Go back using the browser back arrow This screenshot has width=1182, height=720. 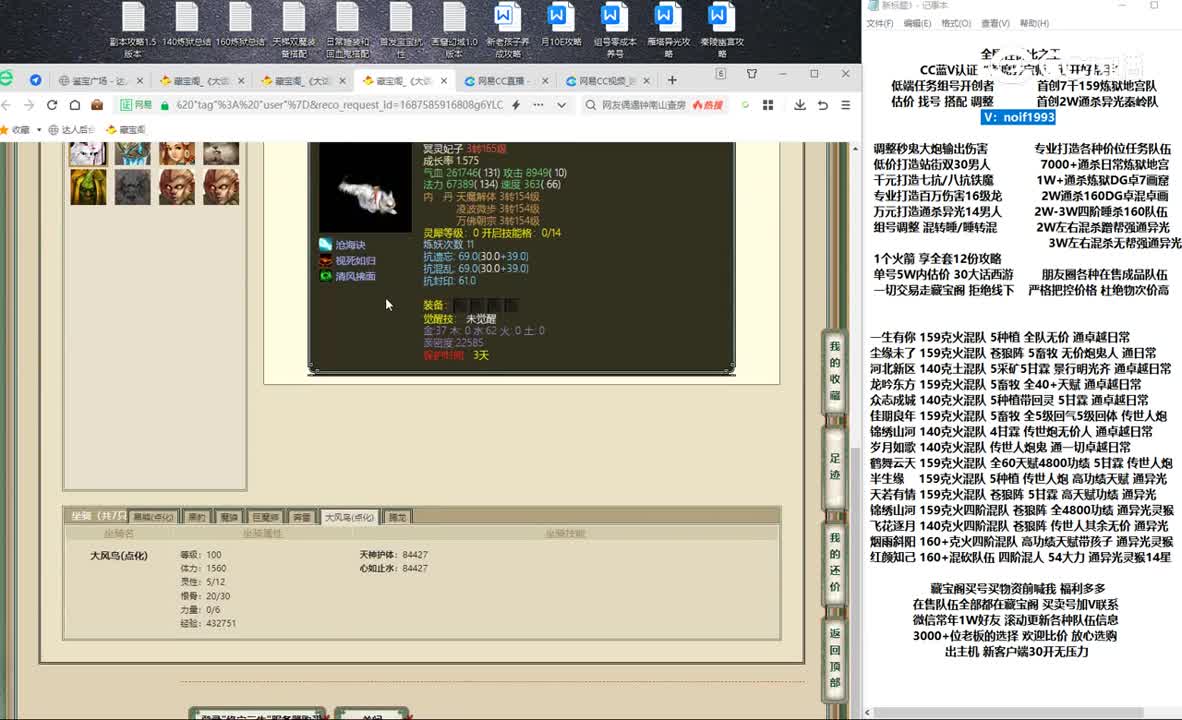click(7, 105)
